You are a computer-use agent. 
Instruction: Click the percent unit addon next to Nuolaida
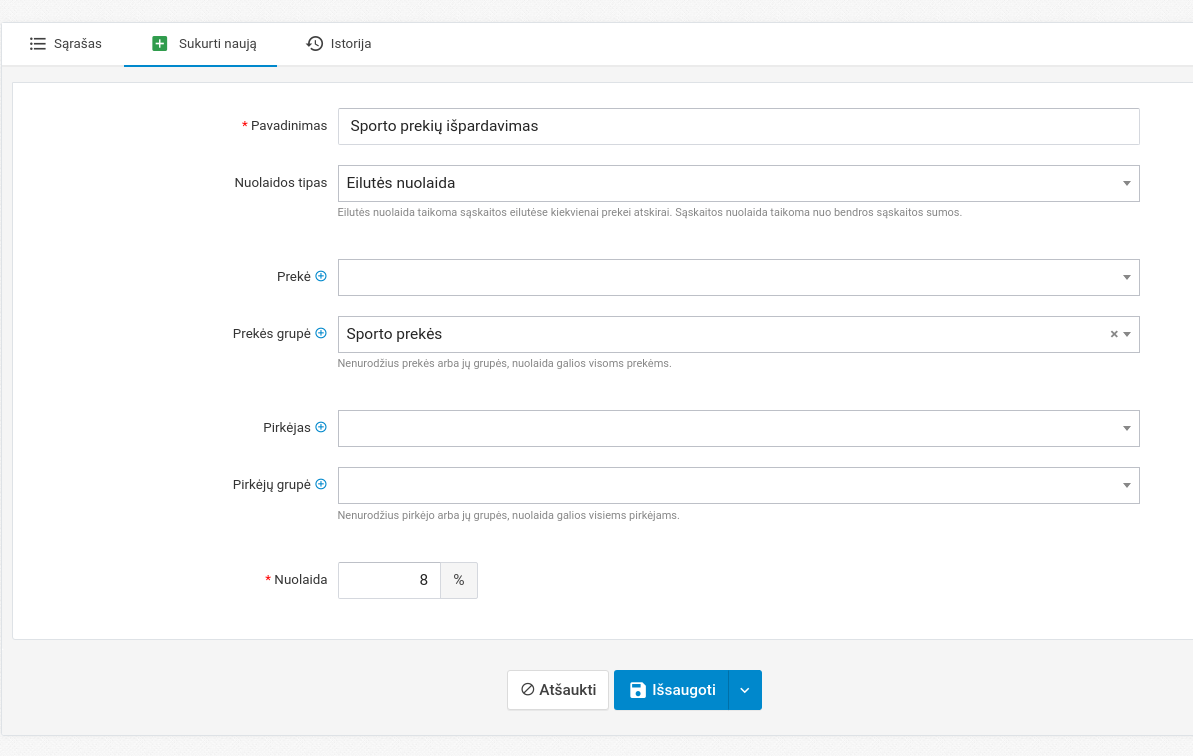459,580
